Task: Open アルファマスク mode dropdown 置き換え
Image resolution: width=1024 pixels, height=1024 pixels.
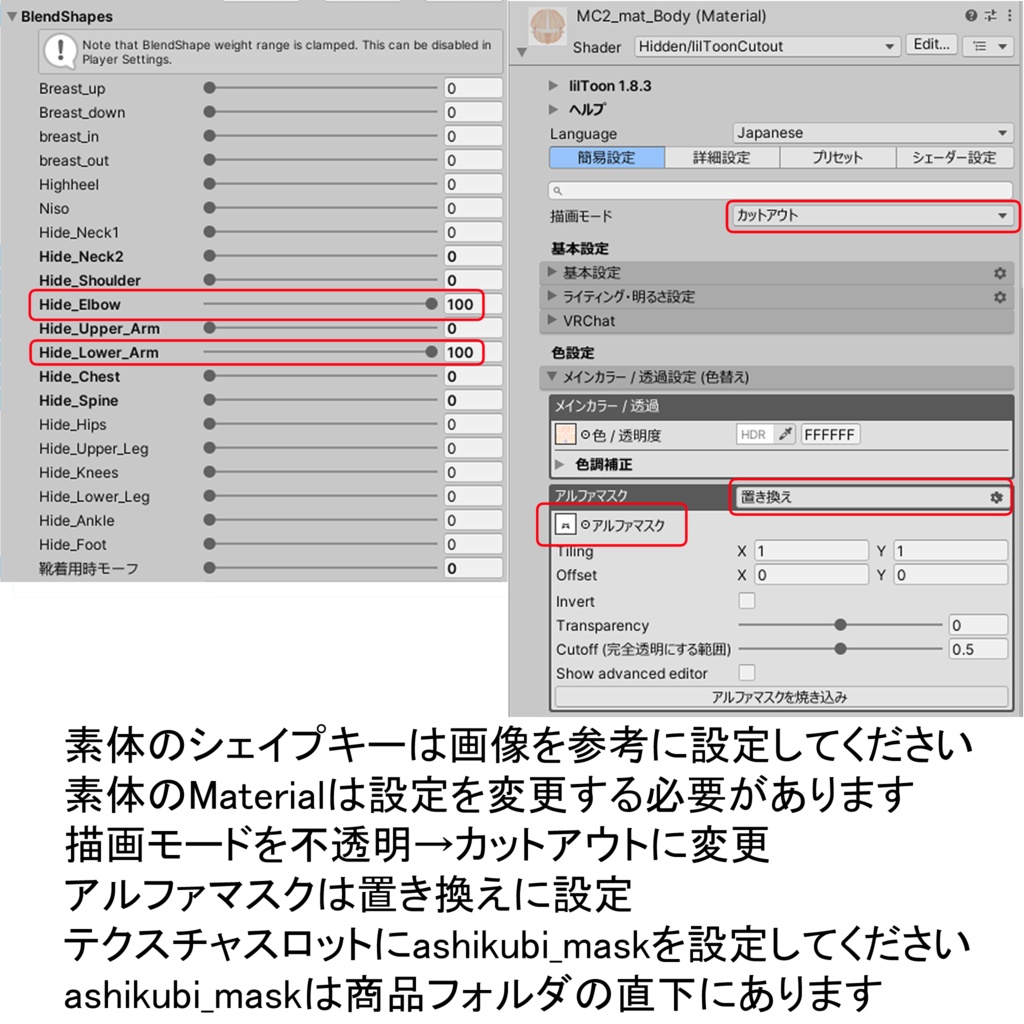Action: point(871,498)
